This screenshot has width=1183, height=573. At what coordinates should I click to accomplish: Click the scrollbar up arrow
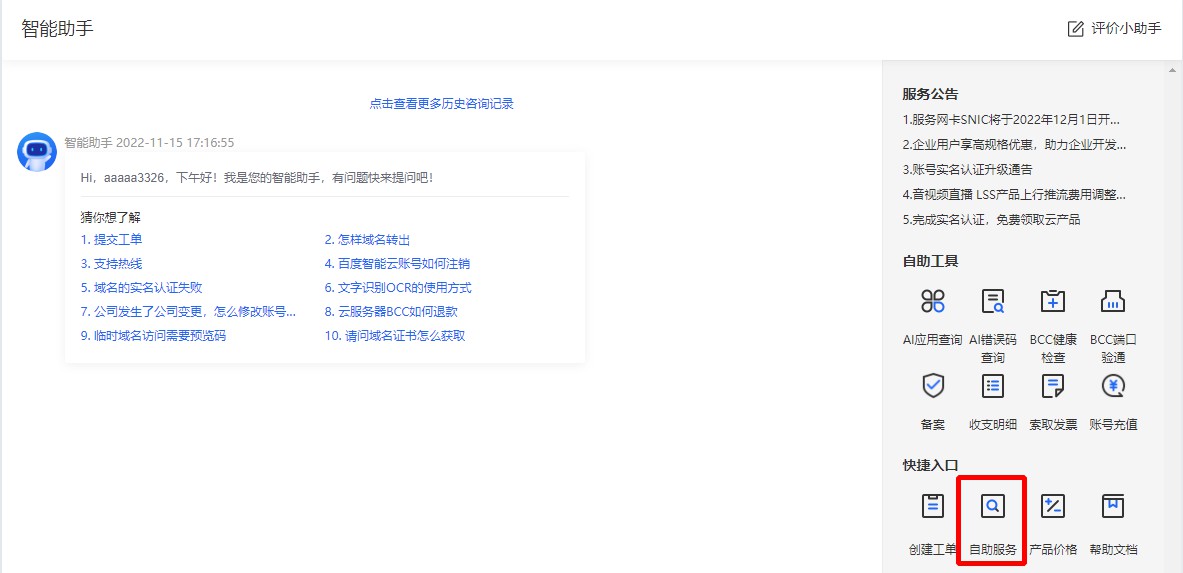coord(1172,70)
